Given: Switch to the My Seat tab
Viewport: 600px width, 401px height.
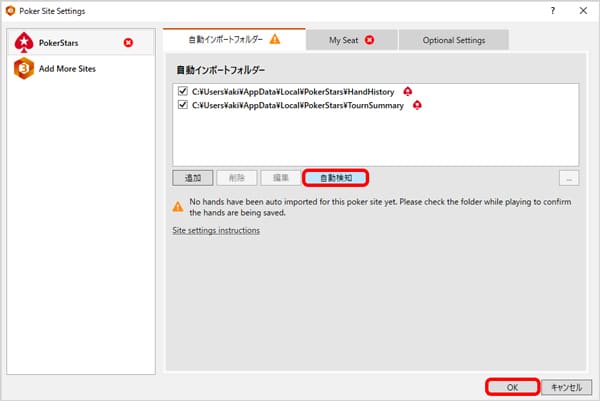Looking at the screenshot, I should tap(345, 40).
